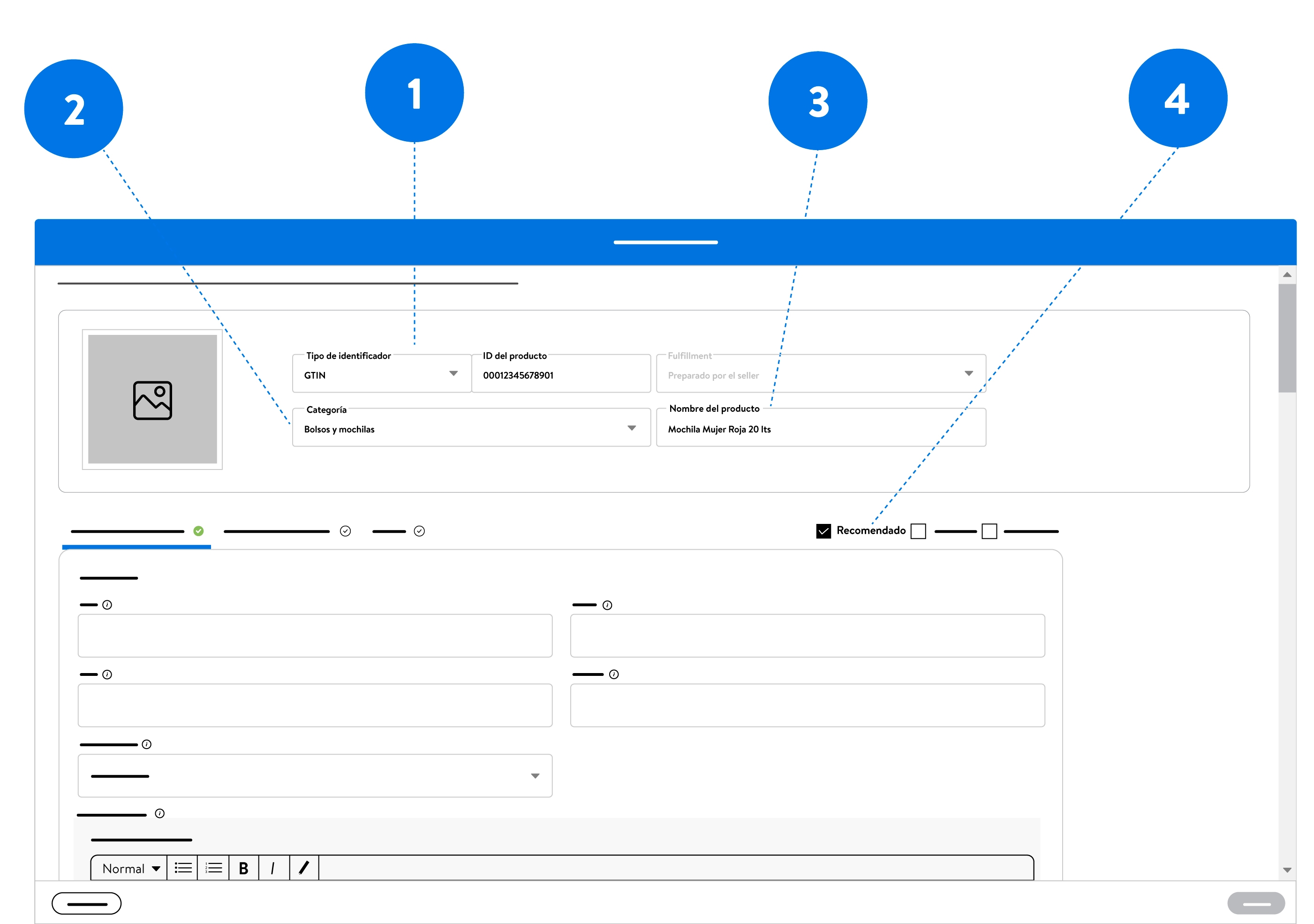Apply numbered list formatting in editor toolbar
The image size is (1314, 924).
(213, 869)
